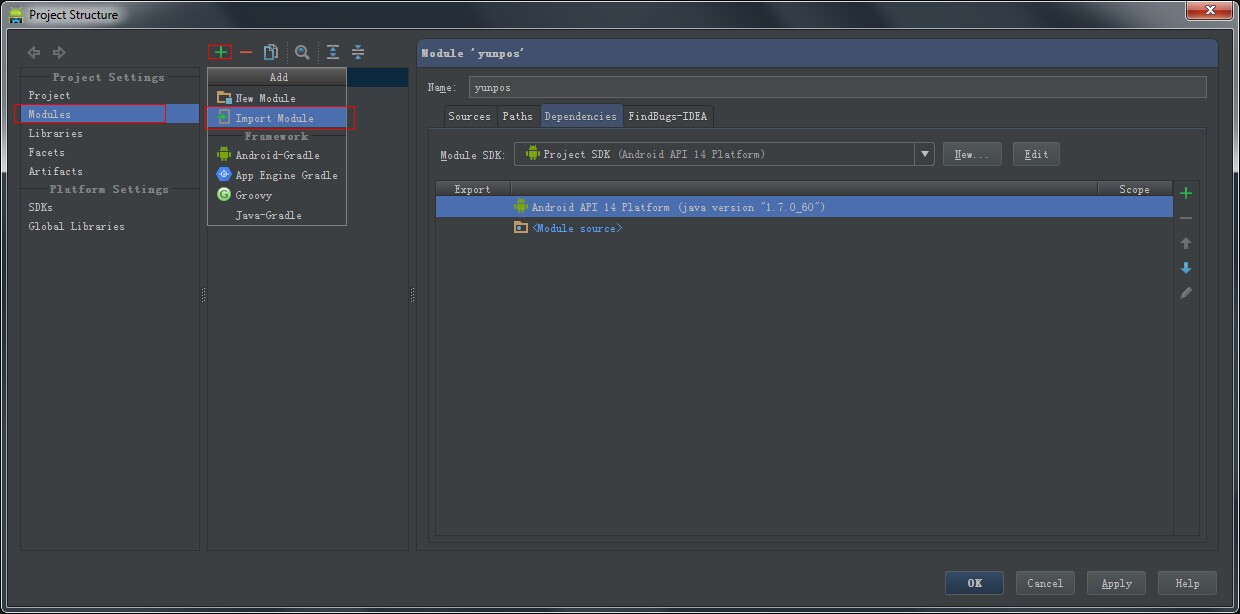Open the Module SDK dropdown arrow
This screenshot has height=614, width=1240.
point(925,154)
